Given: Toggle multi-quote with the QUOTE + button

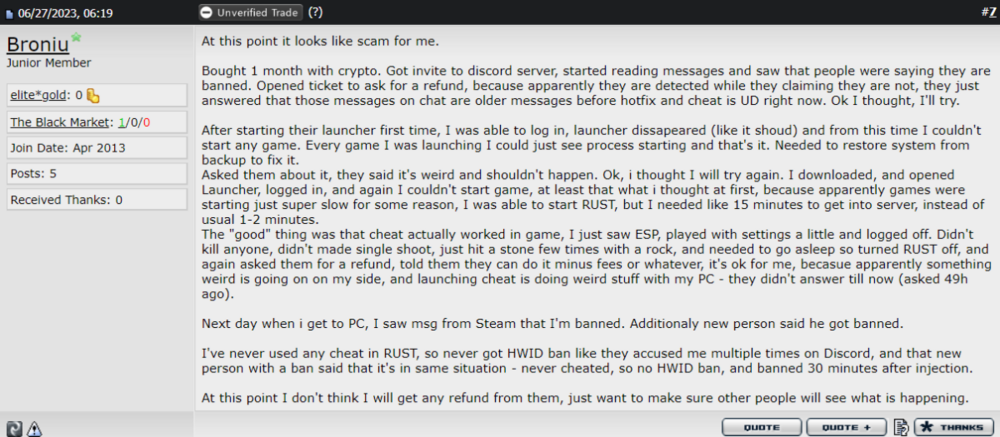Looking at the screenshot, I should tap(846, 427).
